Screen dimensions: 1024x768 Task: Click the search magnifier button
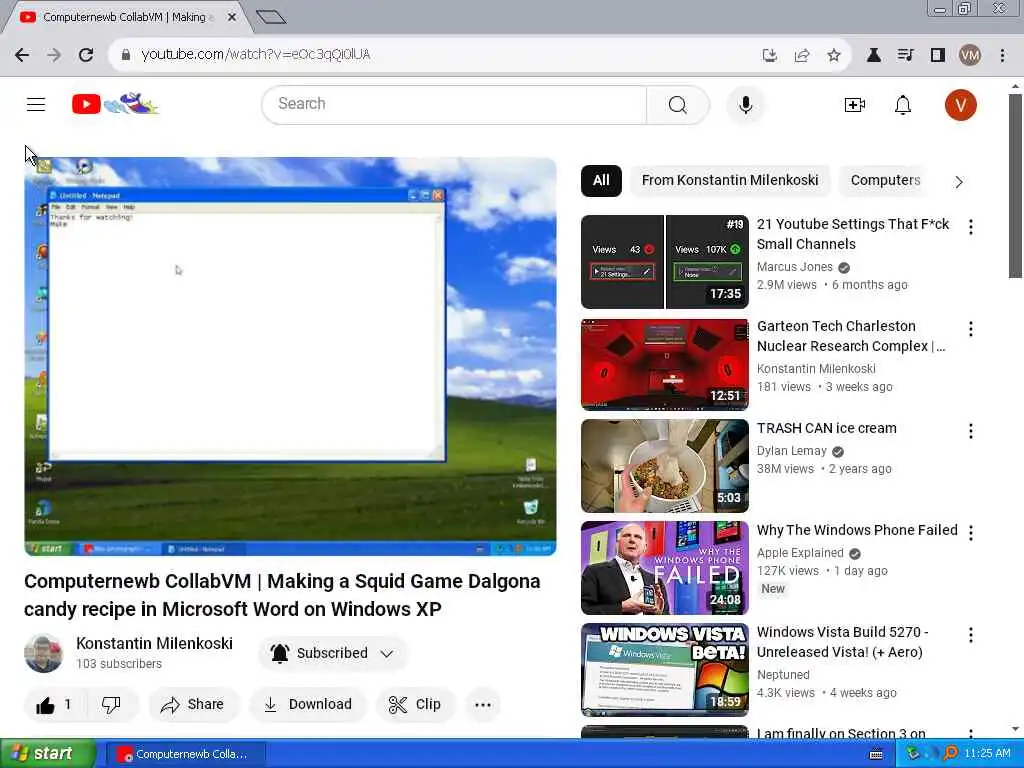678,104
